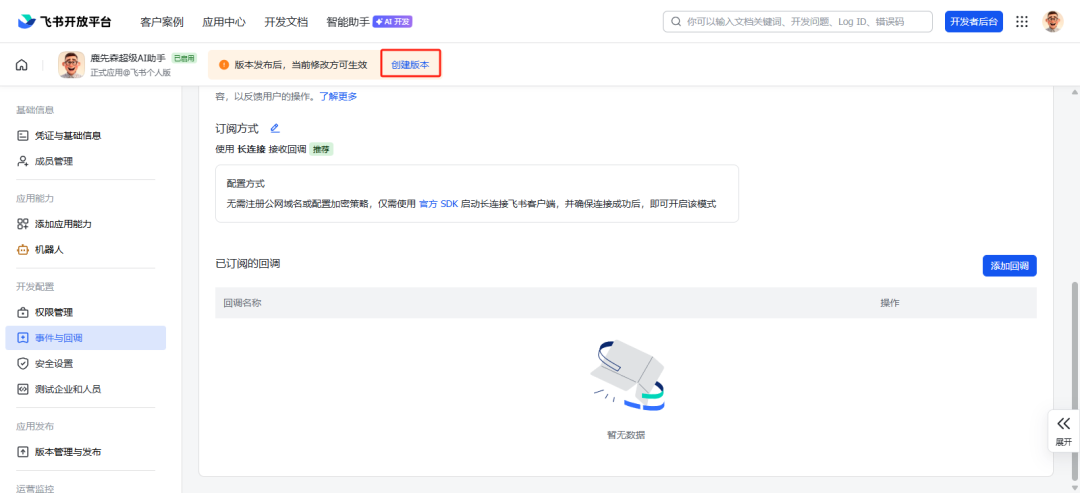
Task: Click the orange warning icon in banner
Action: tap(224, 65)
